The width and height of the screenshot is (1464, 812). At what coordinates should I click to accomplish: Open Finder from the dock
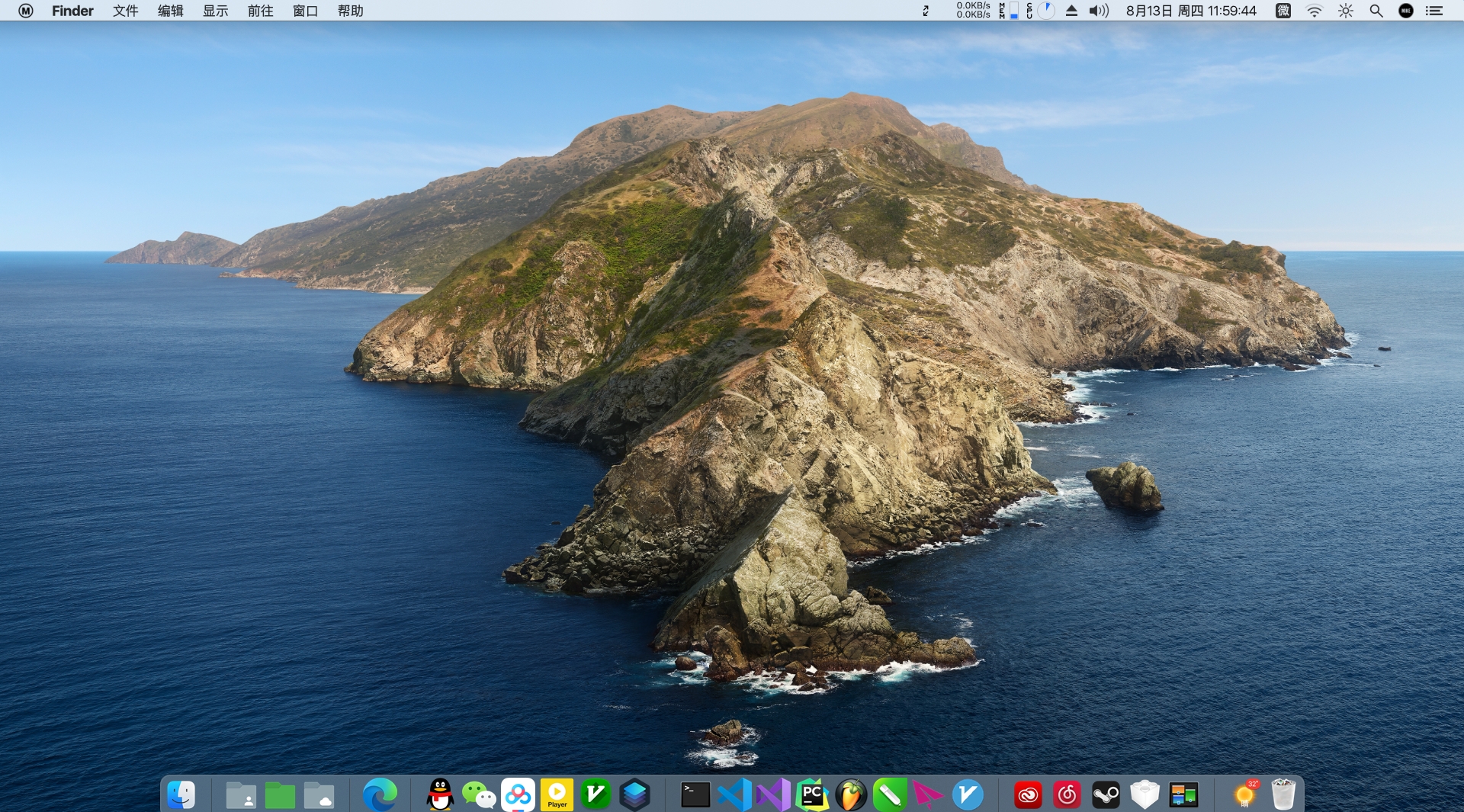point(181,795)
